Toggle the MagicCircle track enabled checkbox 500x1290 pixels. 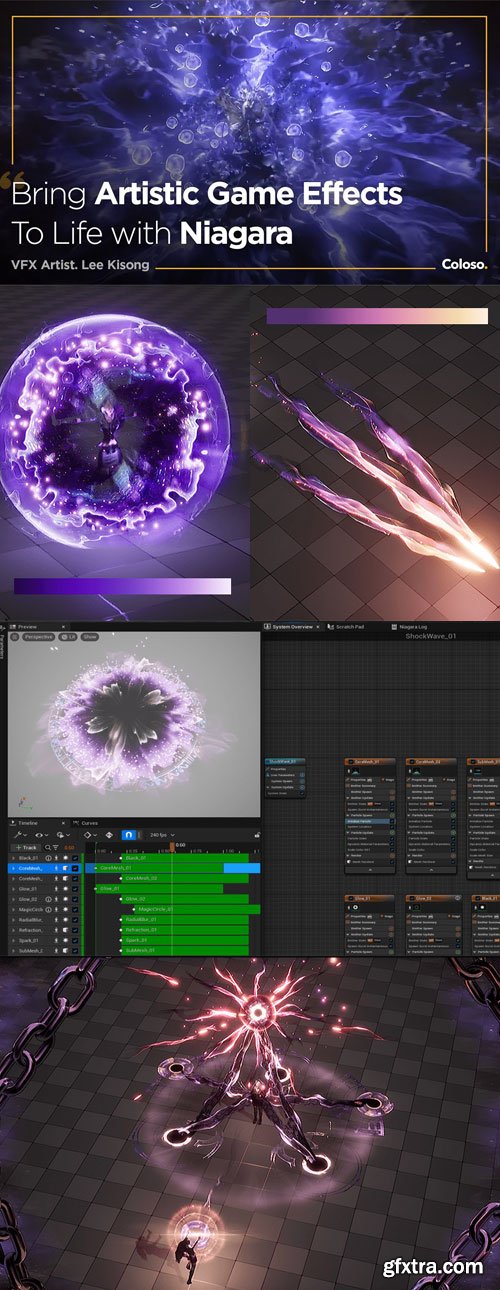(75, 909)
